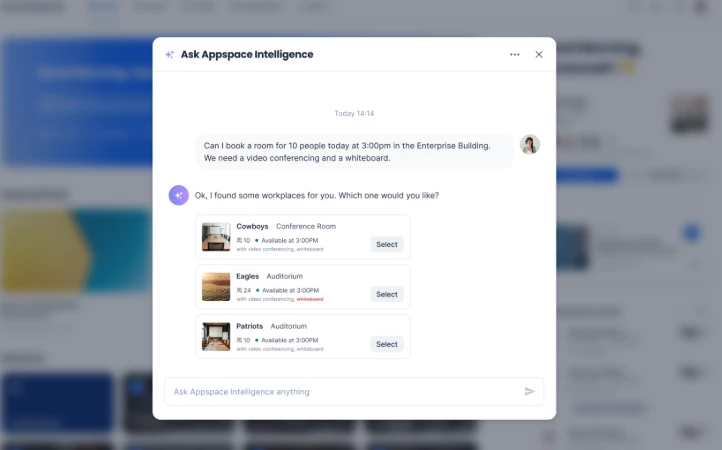Open the Eagles room thumbnail
722x450 pixels.
pyautogui.click(x=216, y=286)
